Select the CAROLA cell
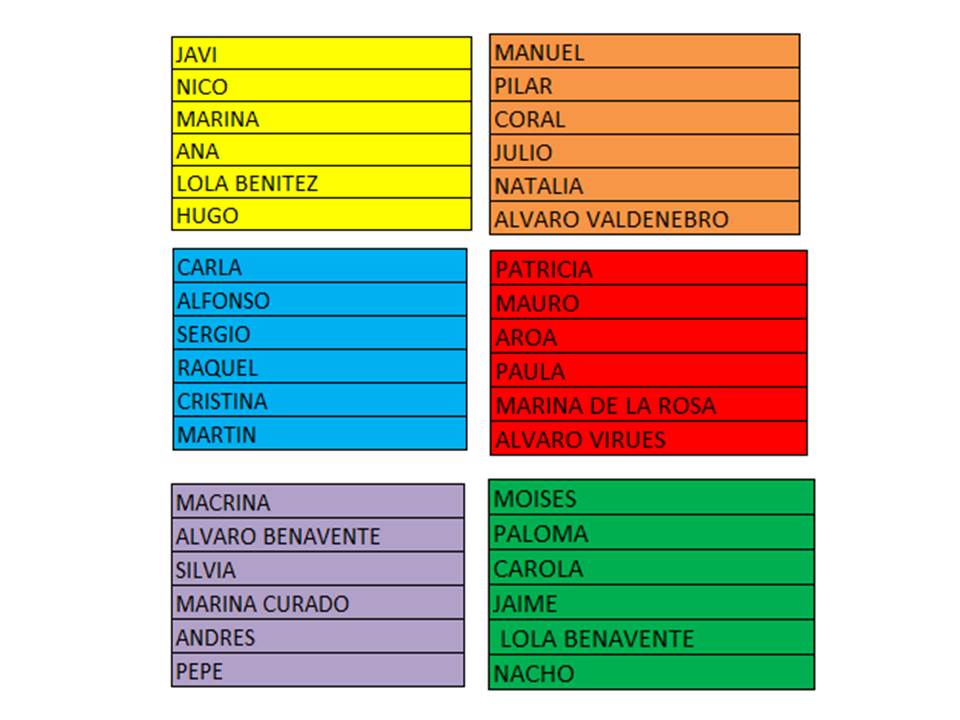 (651, 568)
